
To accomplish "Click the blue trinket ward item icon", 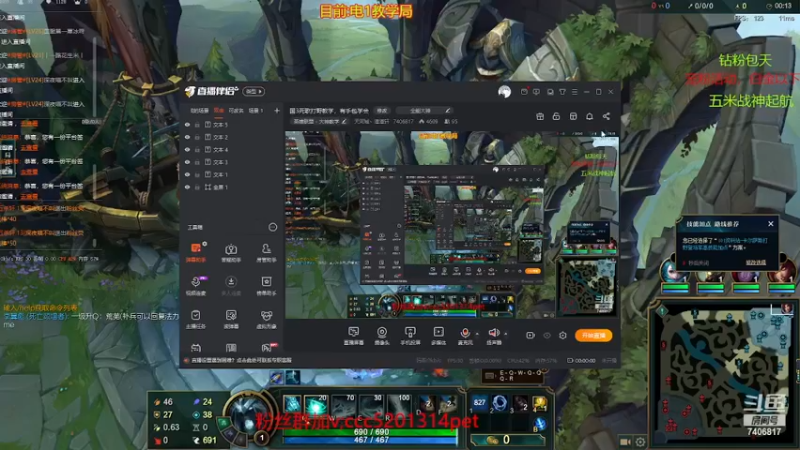I will [539, 423].
